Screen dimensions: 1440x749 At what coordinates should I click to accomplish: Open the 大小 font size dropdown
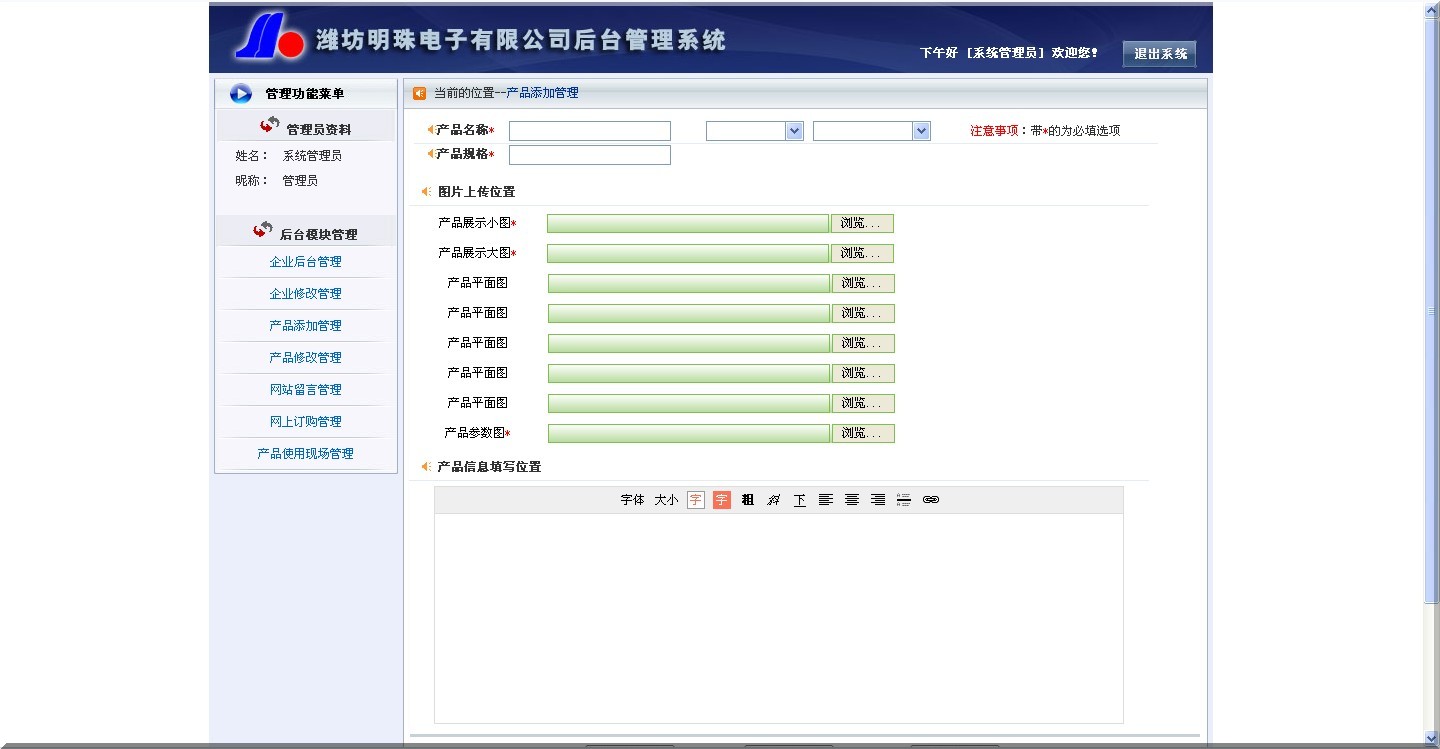[665, 500]
